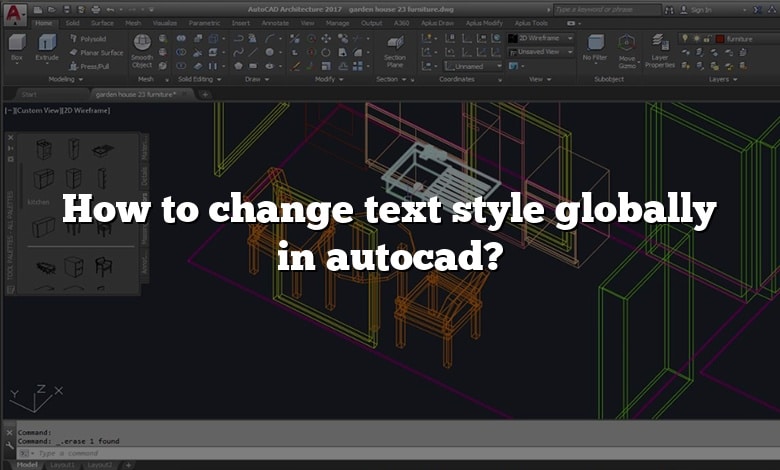Click the Move Gizmo tool
Viewport: 780px width, 470px height.
(627, 52)
